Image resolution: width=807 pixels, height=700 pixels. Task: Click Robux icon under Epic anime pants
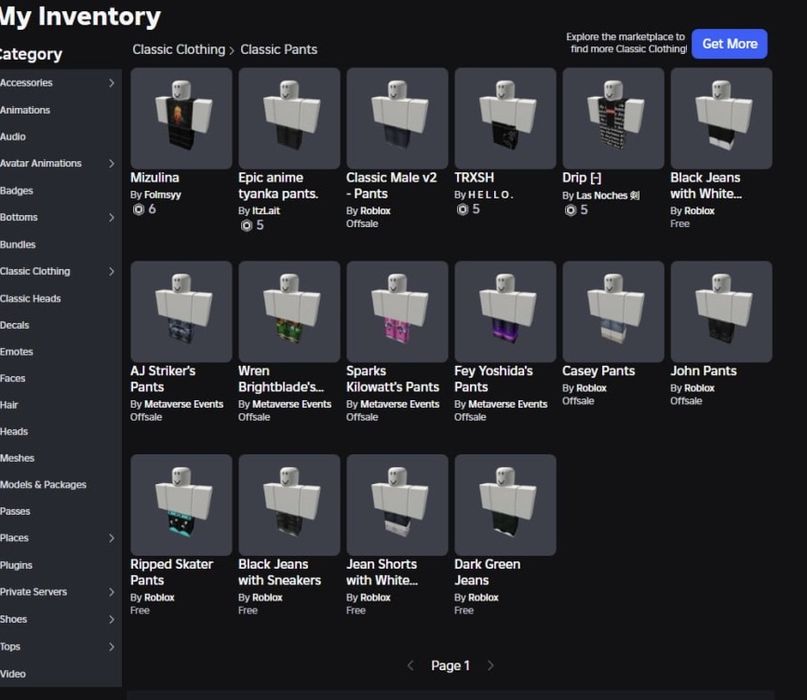(247, 225)
